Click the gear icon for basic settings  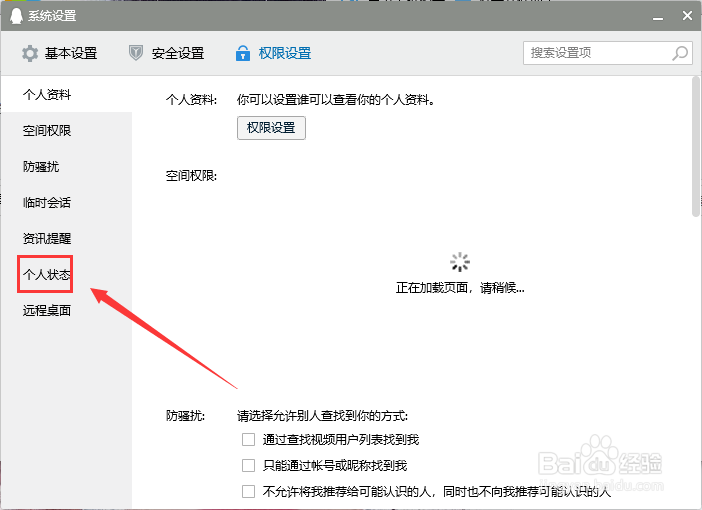click(30, 53)
